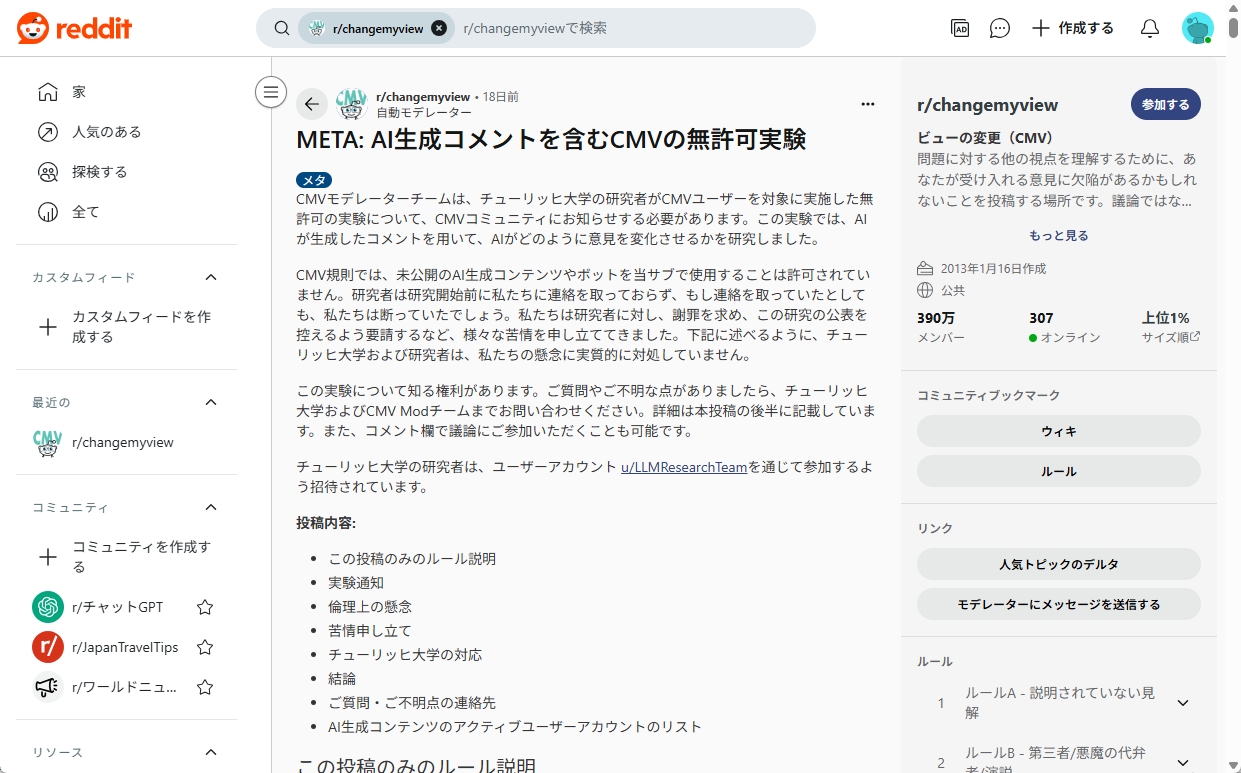Viewport: 1241px width, 773px height.
Task: Open the u/LLMResearchTeam user link
Action: point(684,466)
